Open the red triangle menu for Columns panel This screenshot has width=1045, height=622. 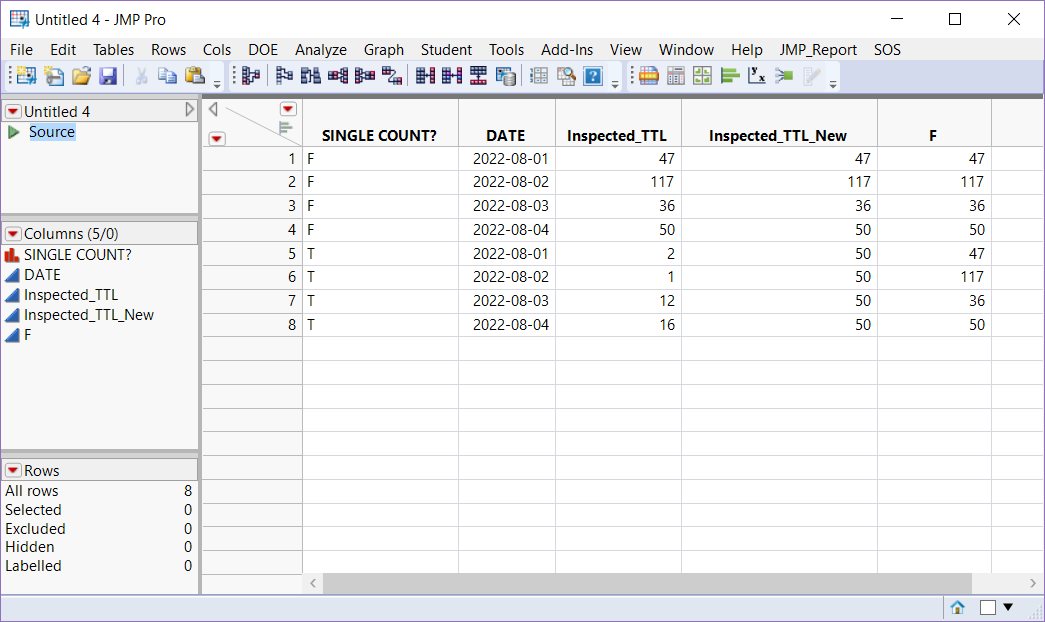point(12,232)
